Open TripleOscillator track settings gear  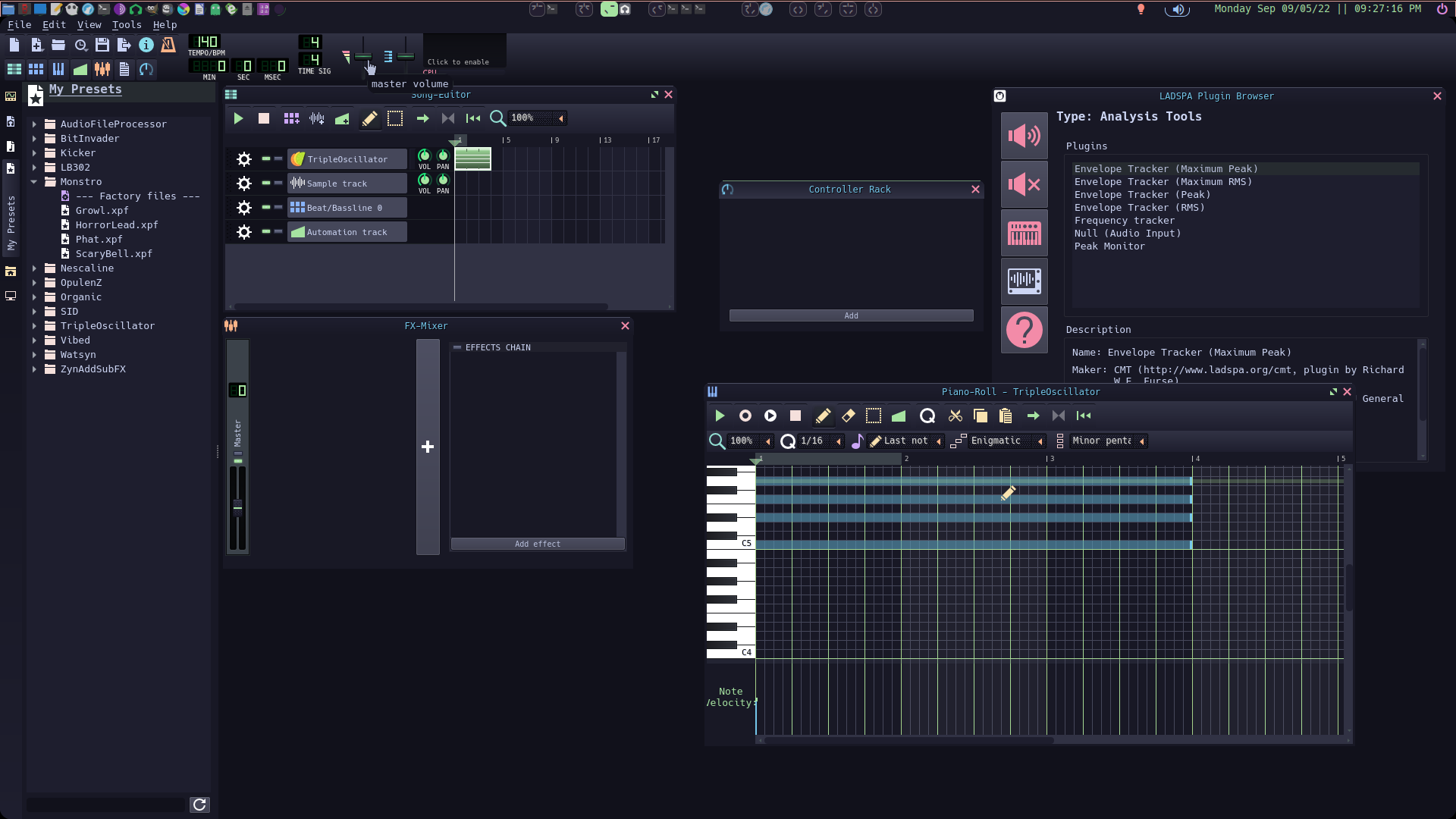click(x=244, y=159)
